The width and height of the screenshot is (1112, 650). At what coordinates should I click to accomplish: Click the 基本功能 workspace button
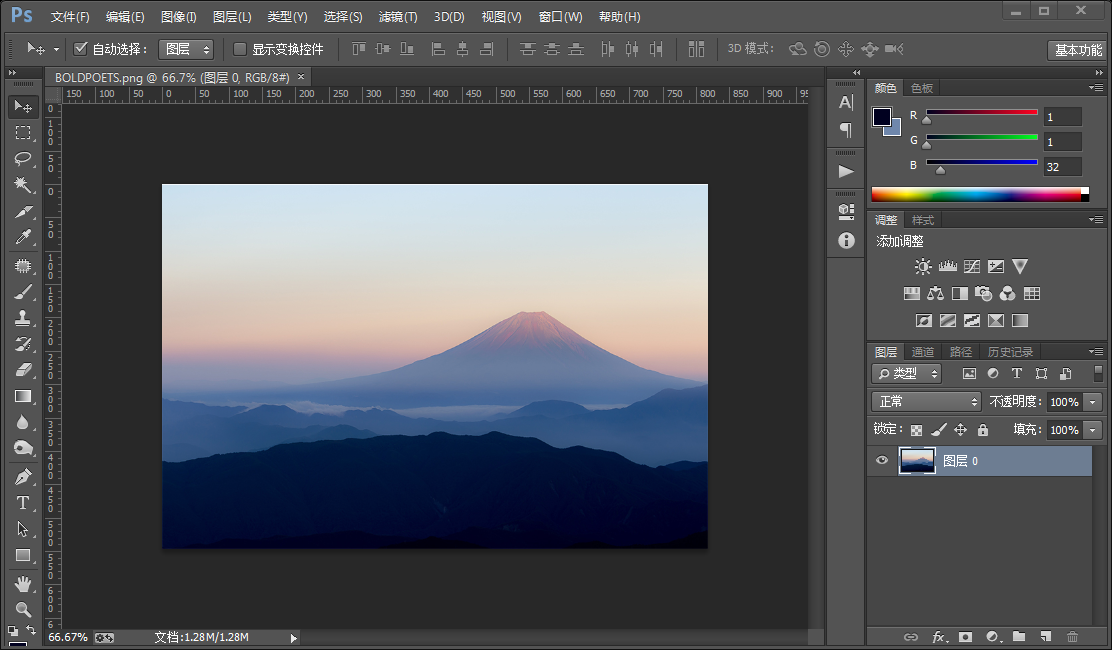pos(1078,50)
